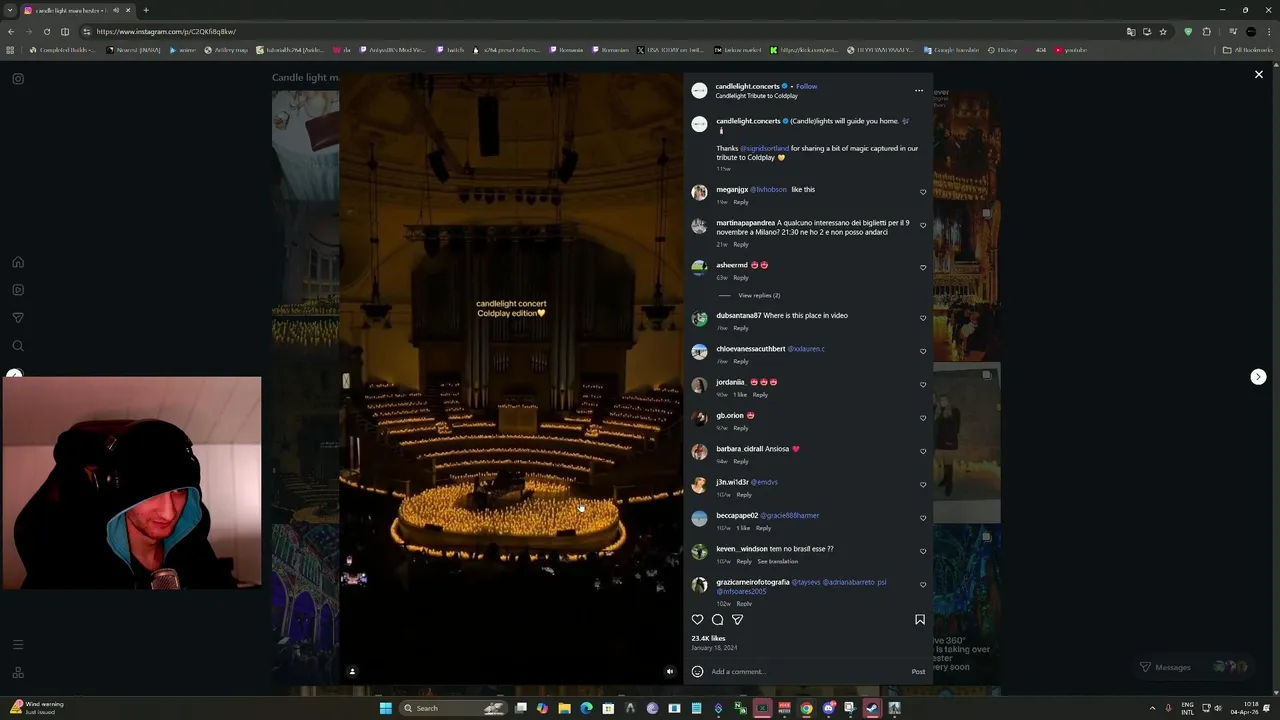The image size is (1280, 720).
Task: Open emoji picker in comment box
Action: [x=697, y=672]
